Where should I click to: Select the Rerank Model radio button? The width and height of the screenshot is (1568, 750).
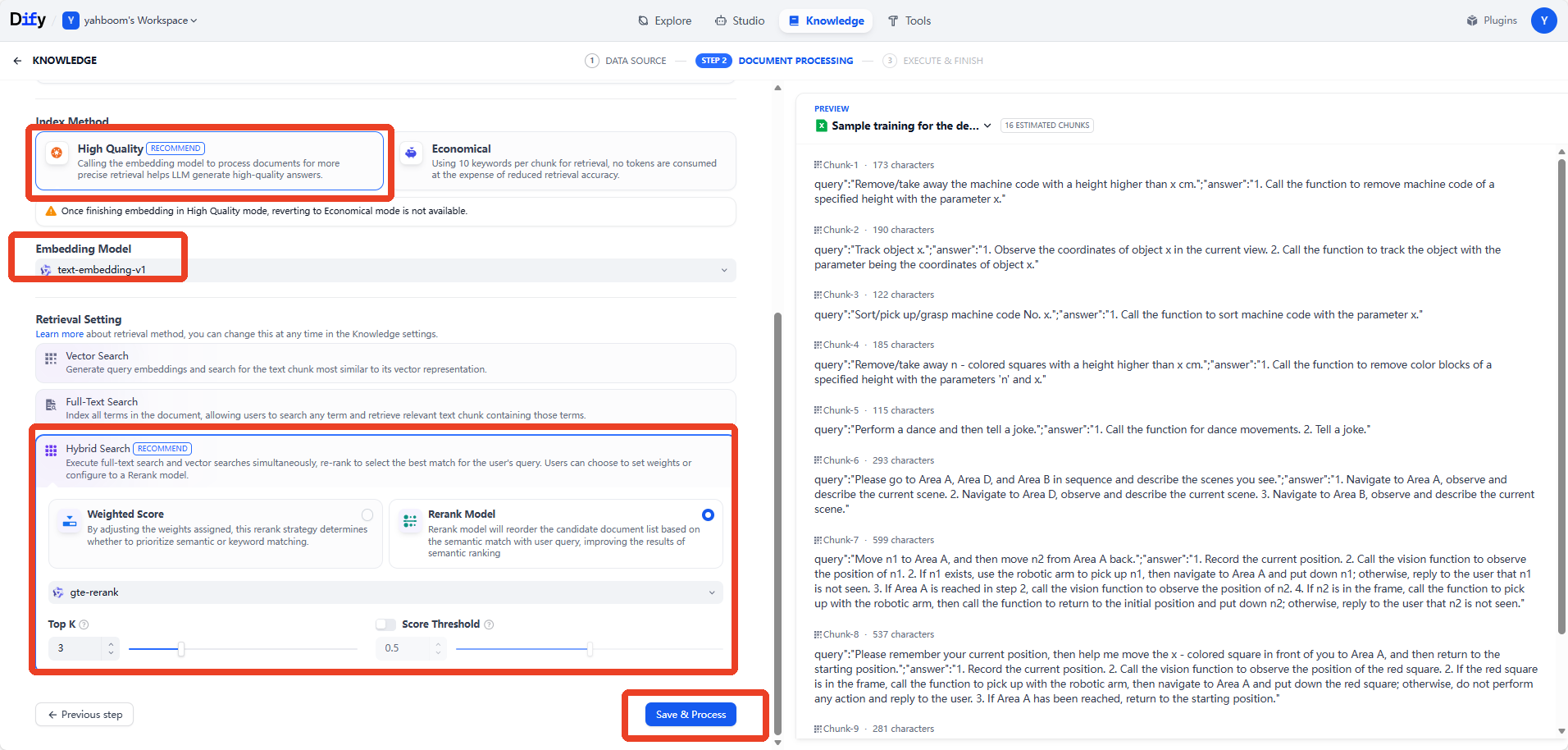(708, 514)
